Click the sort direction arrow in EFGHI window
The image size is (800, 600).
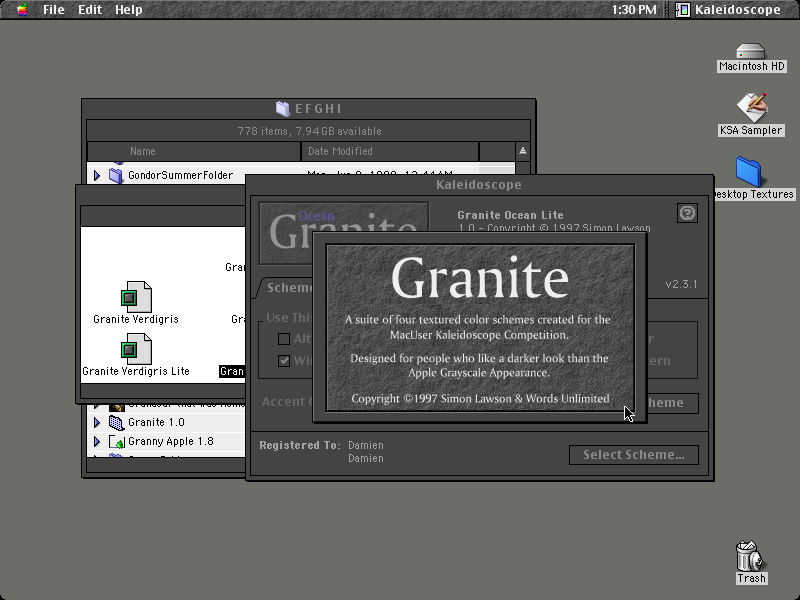point(522,151)
